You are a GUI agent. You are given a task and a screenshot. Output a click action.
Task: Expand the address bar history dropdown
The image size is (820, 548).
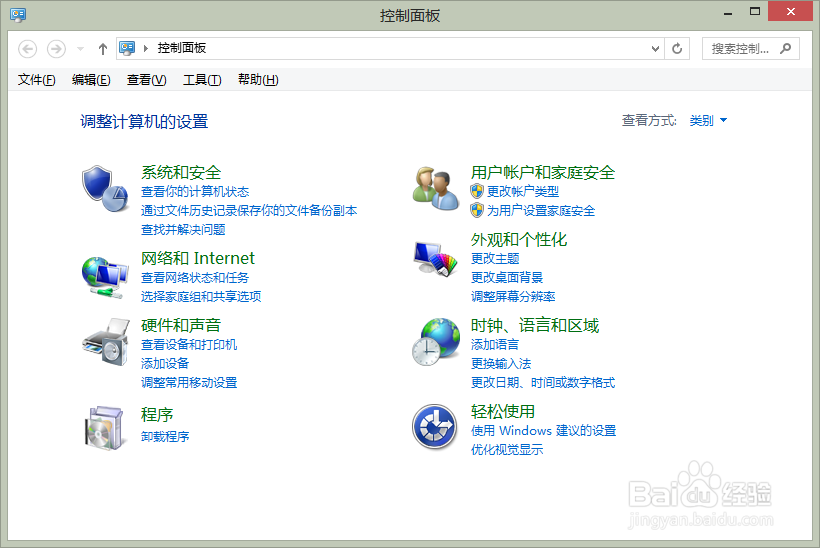(x=655, y=49)
